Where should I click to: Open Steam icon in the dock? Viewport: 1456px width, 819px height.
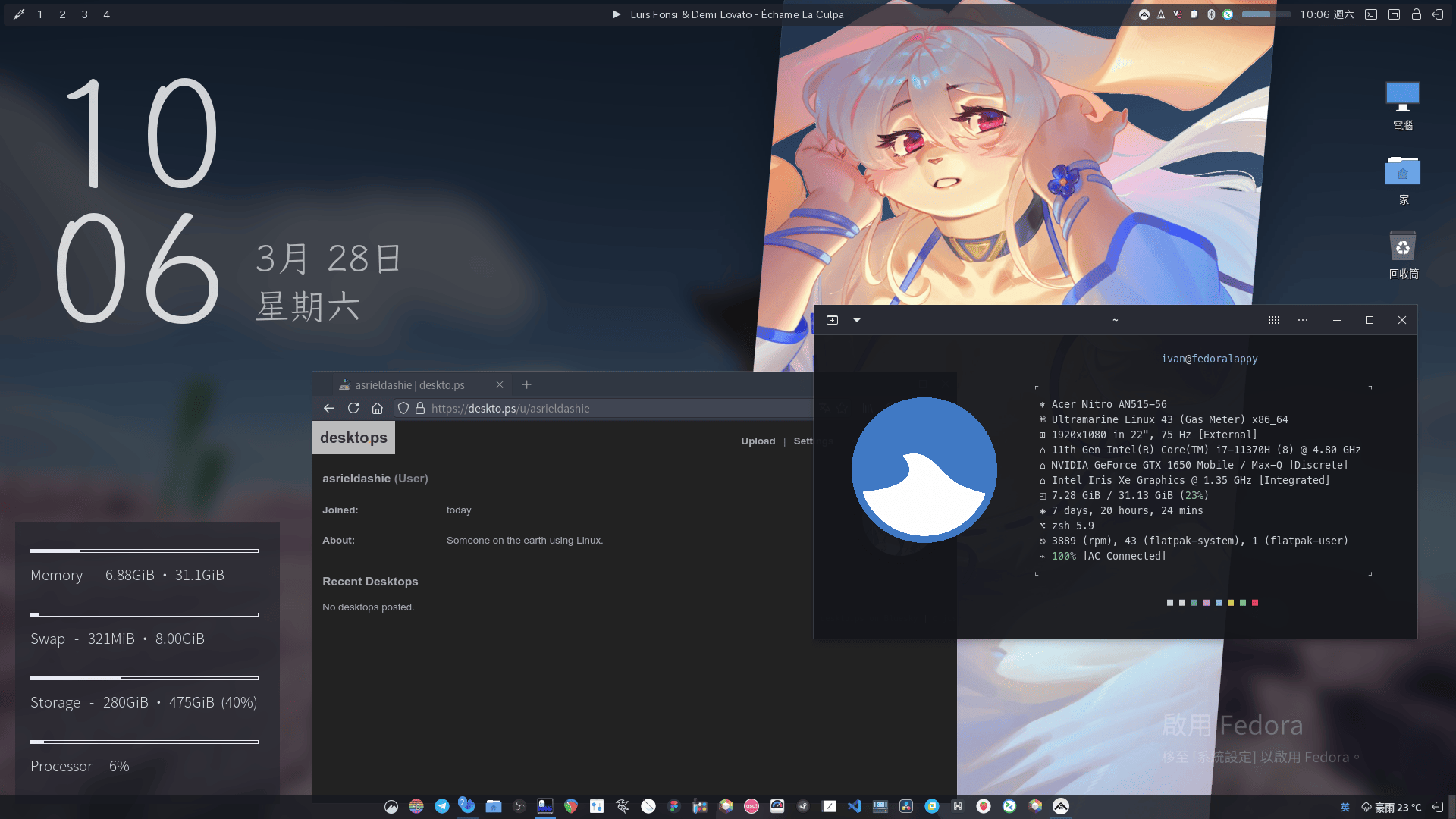pos(803,806)
